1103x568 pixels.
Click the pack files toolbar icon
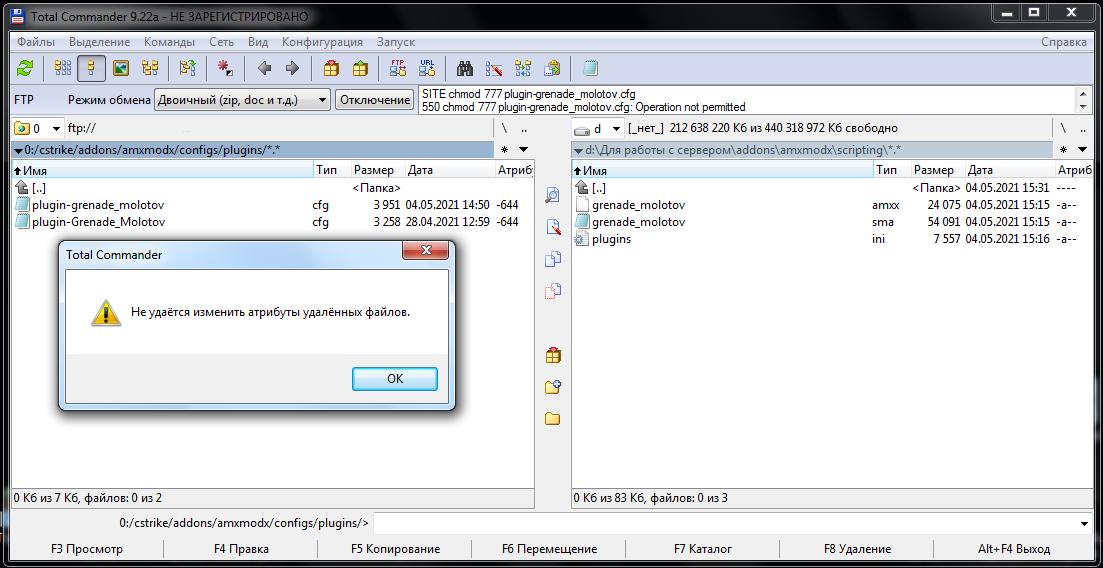click(x=331, y=68)
